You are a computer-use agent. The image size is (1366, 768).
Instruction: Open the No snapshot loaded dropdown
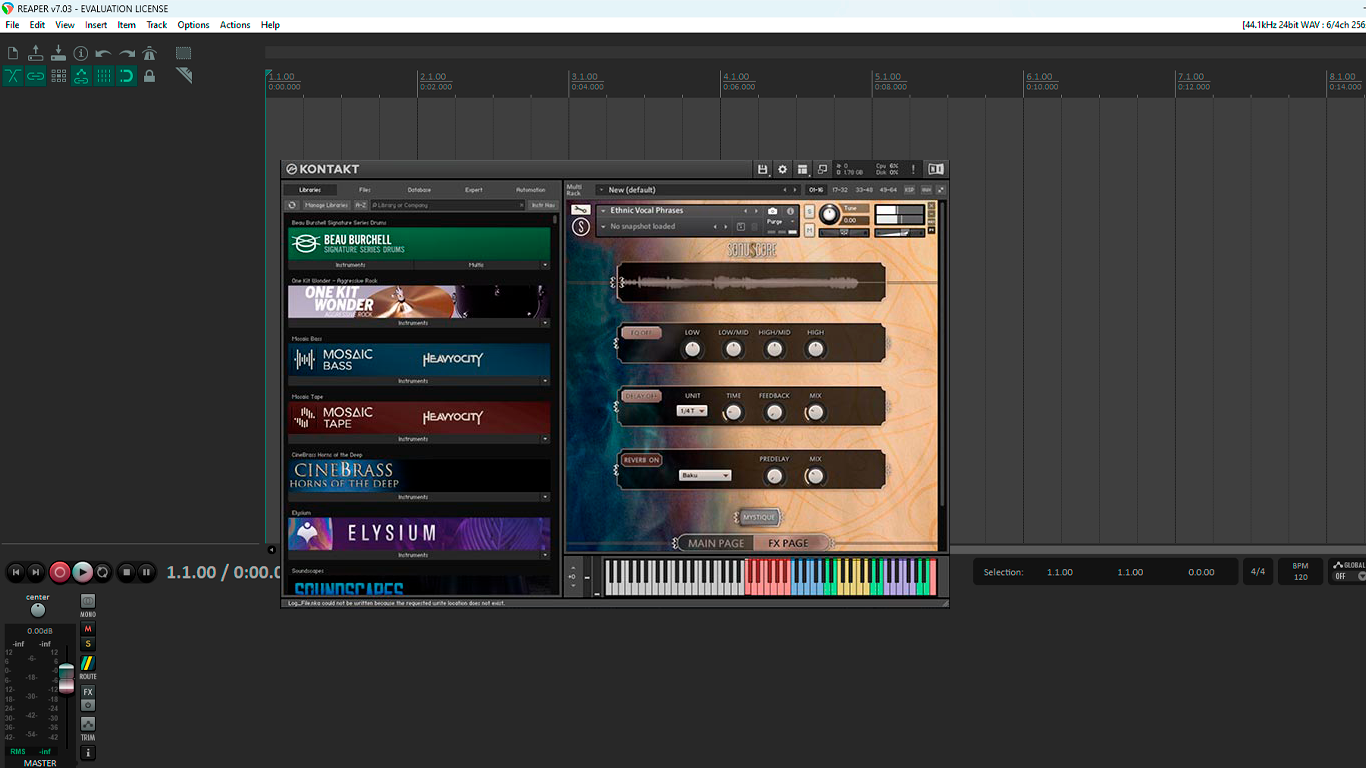point(603,227)
